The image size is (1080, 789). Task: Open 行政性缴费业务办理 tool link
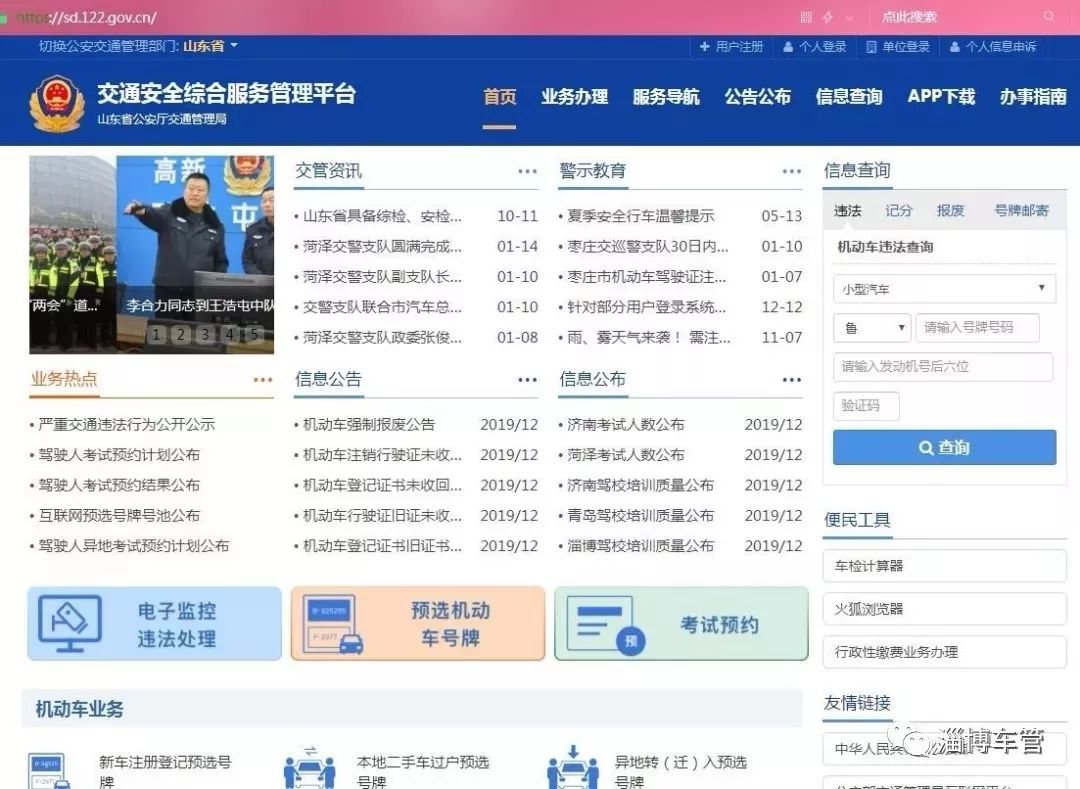click(x=944, y=652)
